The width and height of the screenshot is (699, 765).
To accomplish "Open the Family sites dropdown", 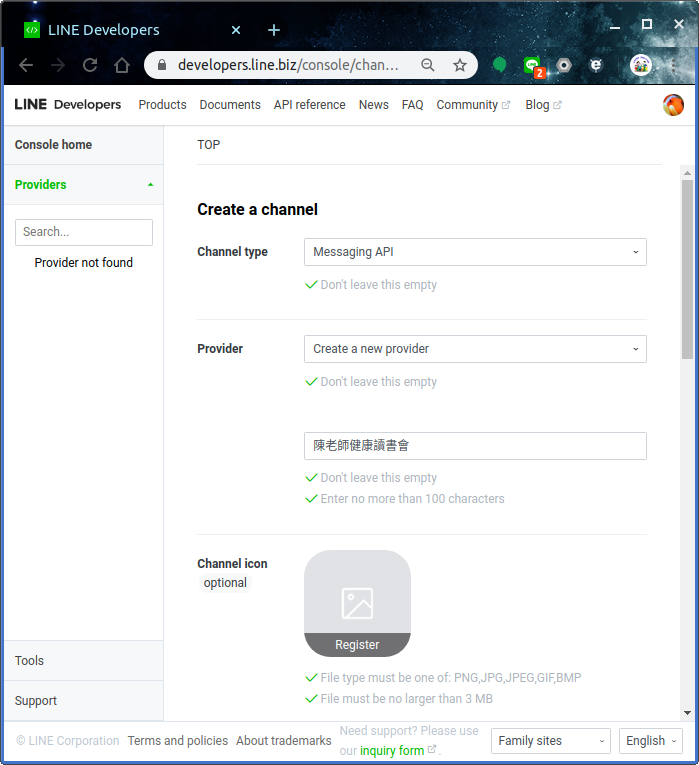I will [x=551, y=741].
